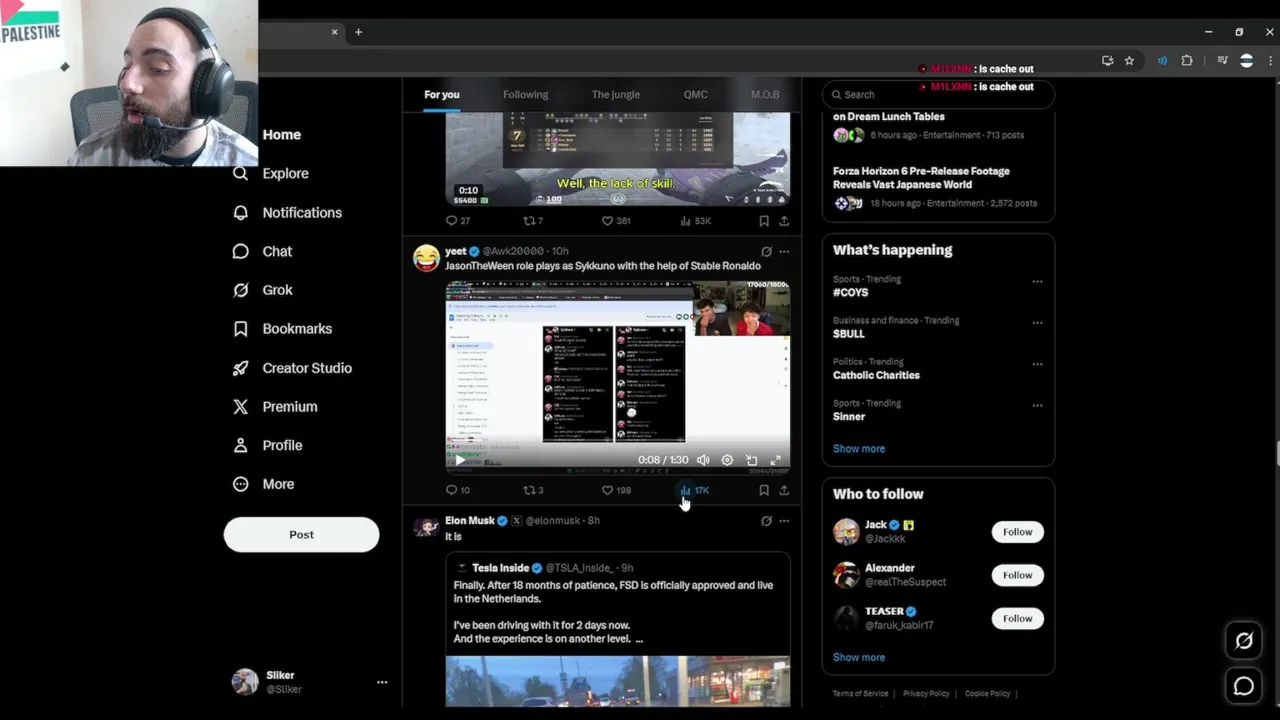Repost the post showing 7 reposts
Viewport: 1280px width, 720px height.
pos(534,220)
